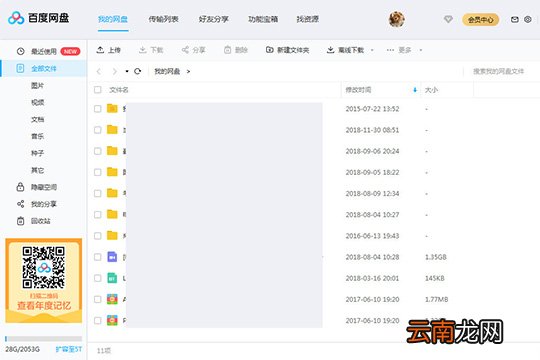This screenshot has height=360, width=540.
Task: Switch to the 我的网盘 tab
Action: pyautogui.click(x=113, y=19)
